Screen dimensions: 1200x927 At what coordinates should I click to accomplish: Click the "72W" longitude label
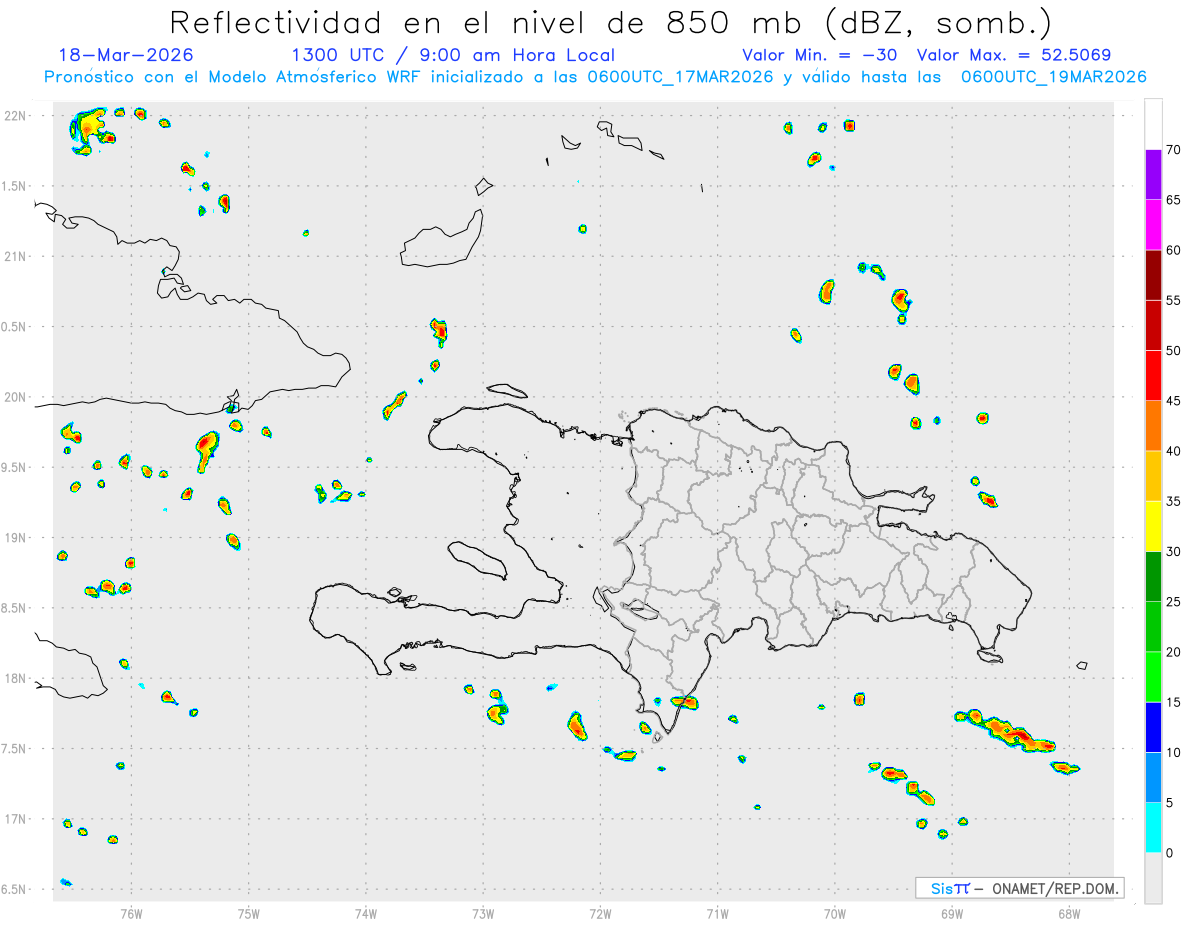600,913
